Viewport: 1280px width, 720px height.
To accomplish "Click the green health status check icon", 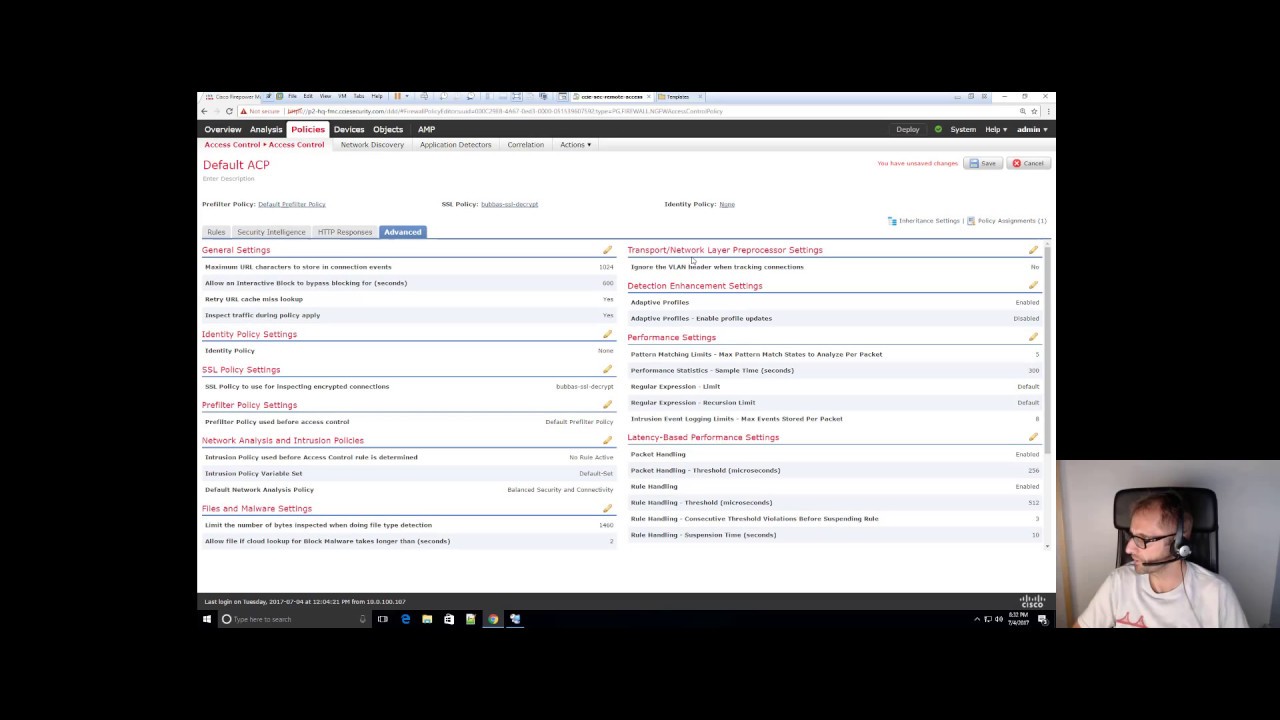I will tap(938, 129).
